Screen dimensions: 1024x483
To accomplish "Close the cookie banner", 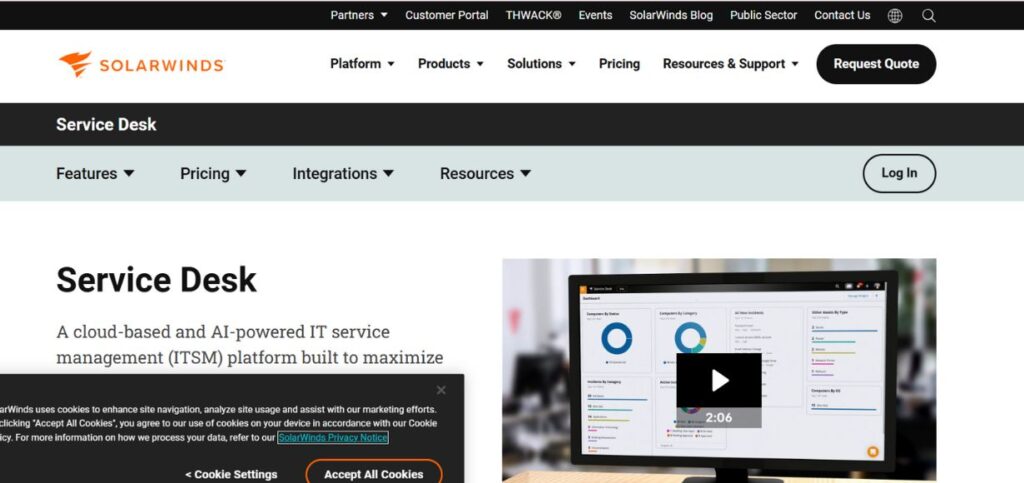I will click(x=441, y=390).
